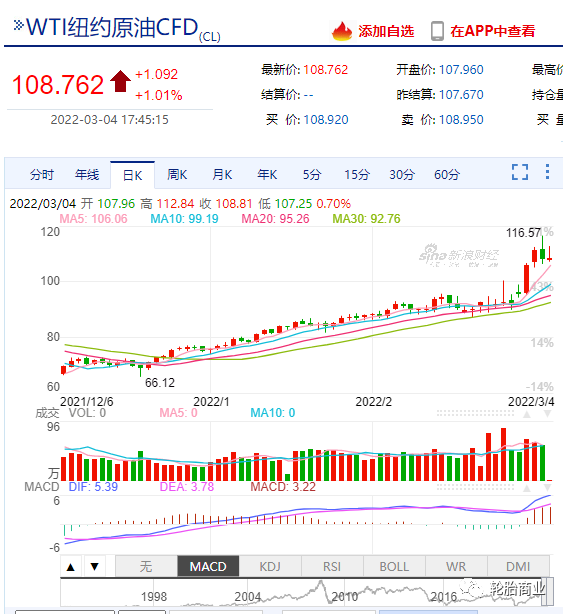The width and height of the screenshot is (563, 614).
Task: Click the 1998 mark on the history timeline
Action: pyautogui.click(x=154, y=597)
